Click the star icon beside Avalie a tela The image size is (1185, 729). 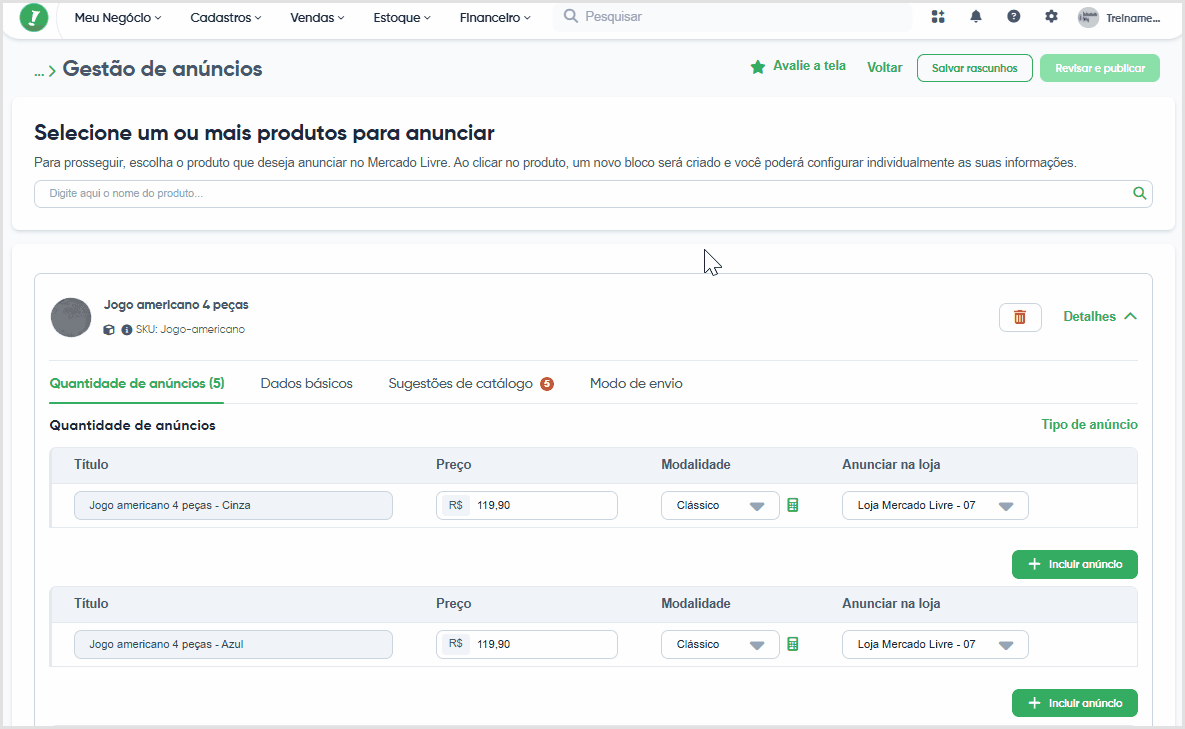pos(757,66)
